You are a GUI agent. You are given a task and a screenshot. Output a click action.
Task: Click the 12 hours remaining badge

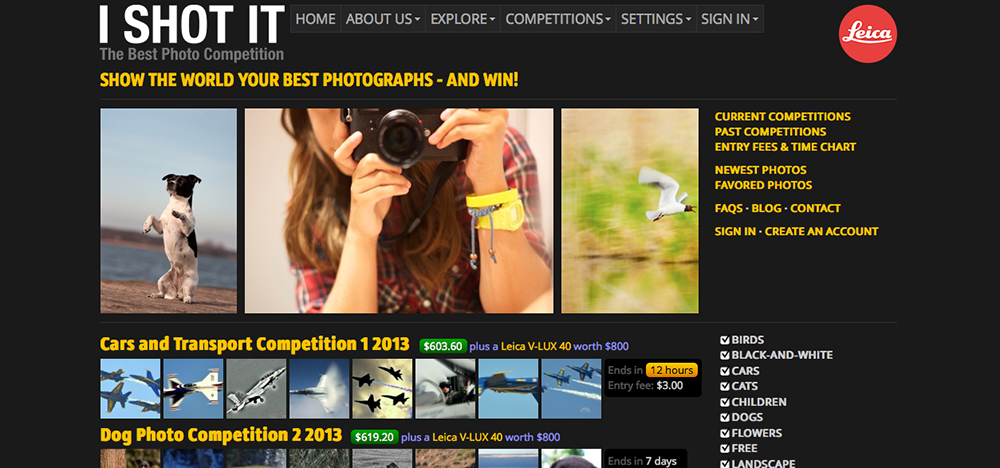pyautogui.click(x=672, y=370)
